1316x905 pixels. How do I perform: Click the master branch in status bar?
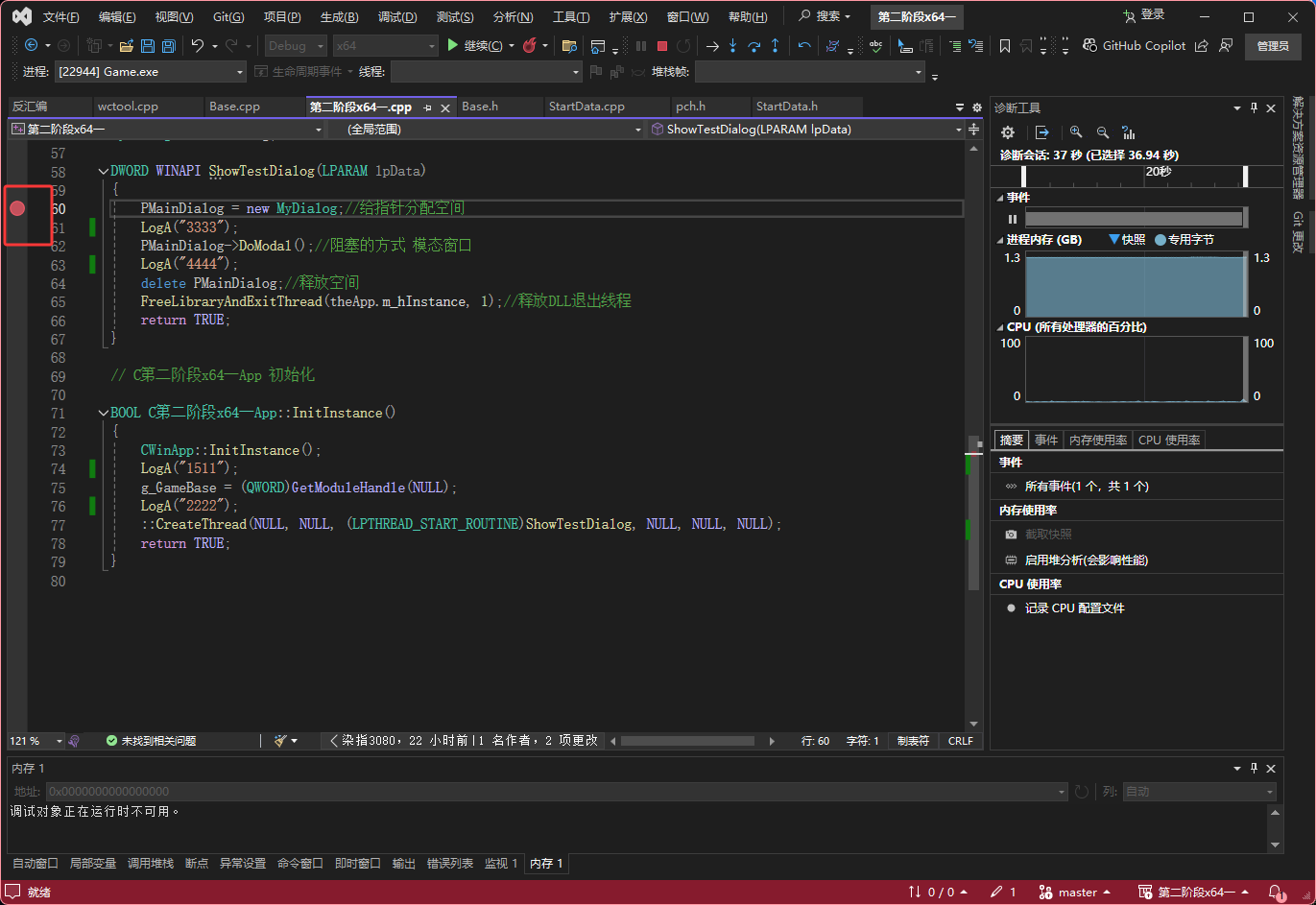1075,893
